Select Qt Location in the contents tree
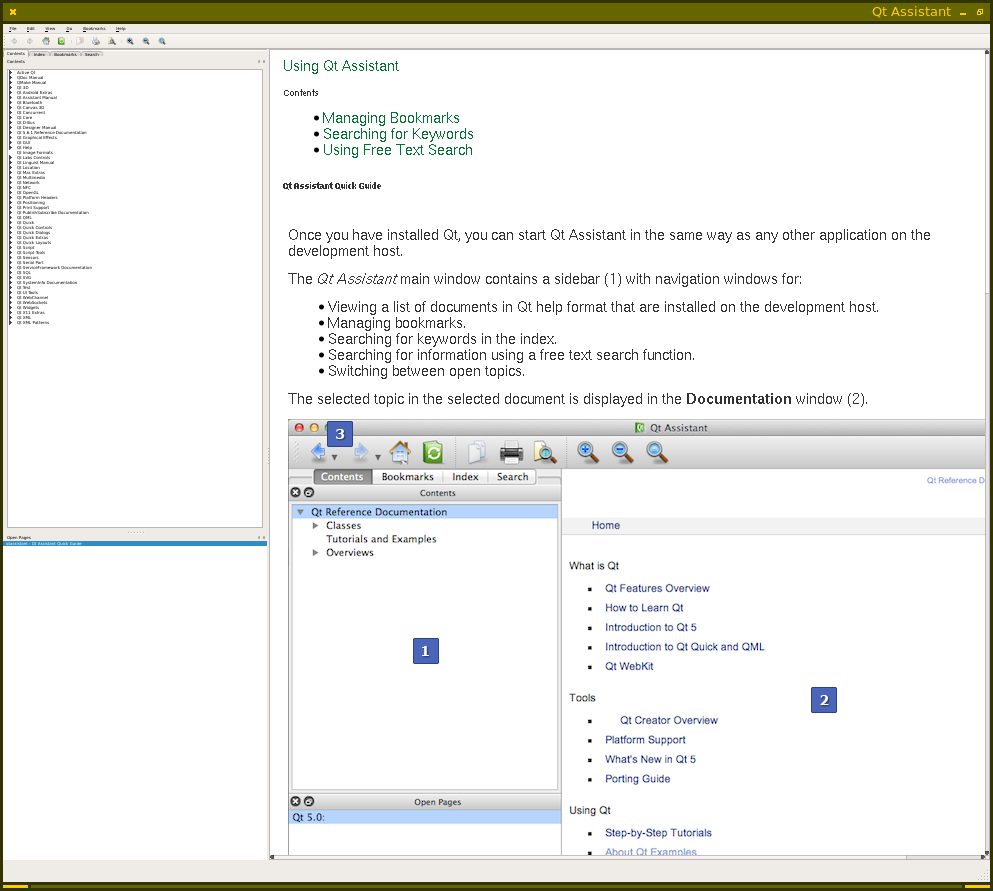This screenshot has width=993, height=891. pyautogui.click(x=28, y=168)
